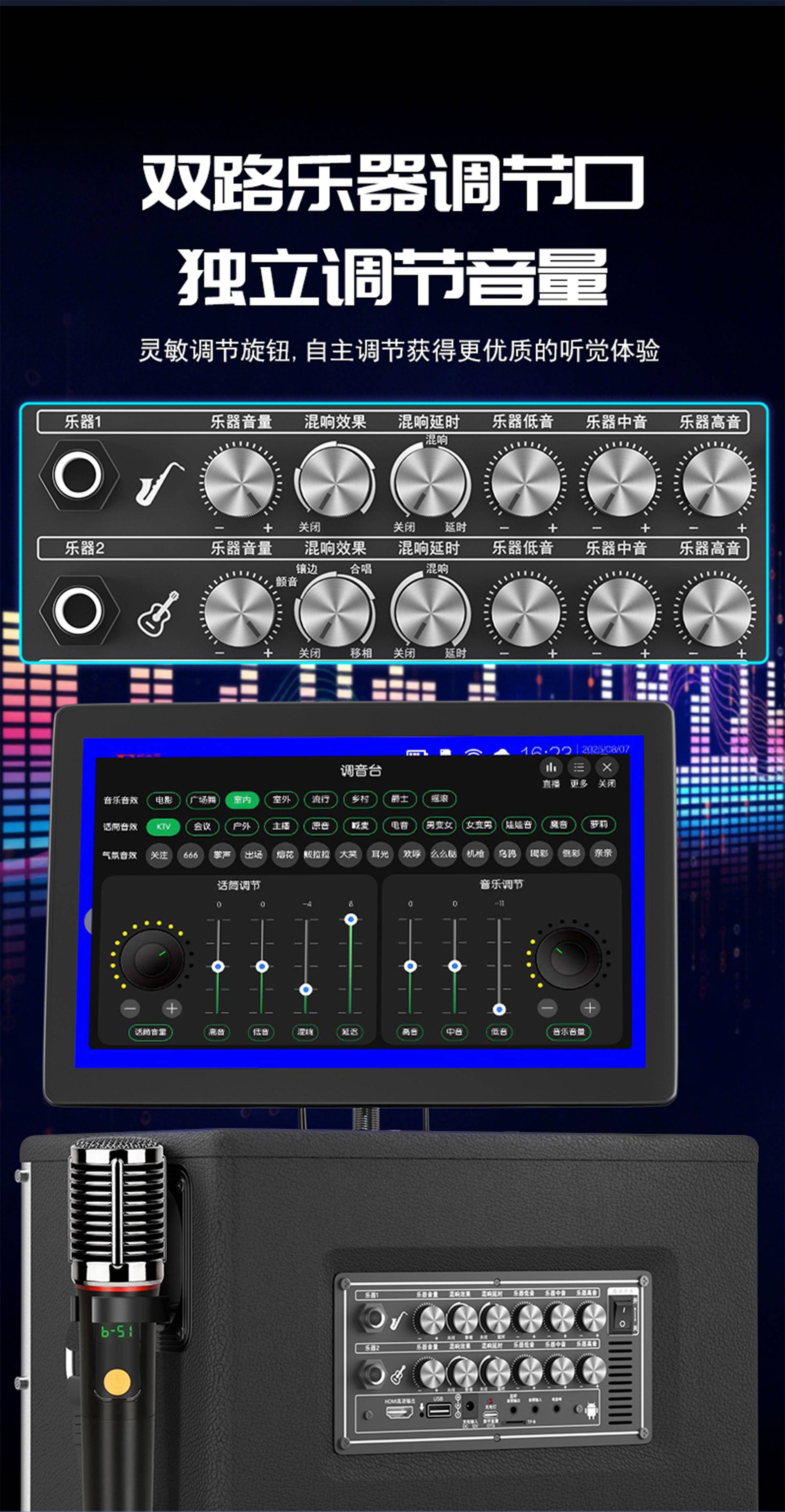Select the KTV microphone effect

163,826
